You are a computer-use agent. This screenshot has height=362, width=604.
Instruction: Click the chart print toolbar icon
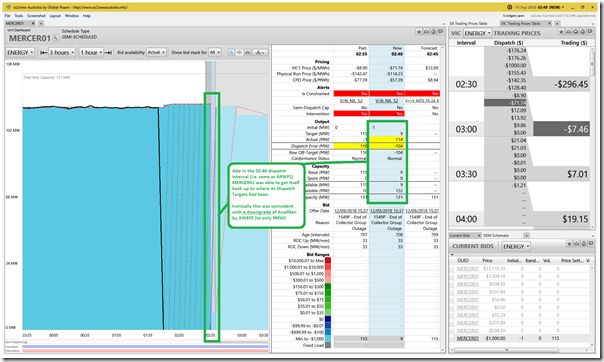point(248,52)
